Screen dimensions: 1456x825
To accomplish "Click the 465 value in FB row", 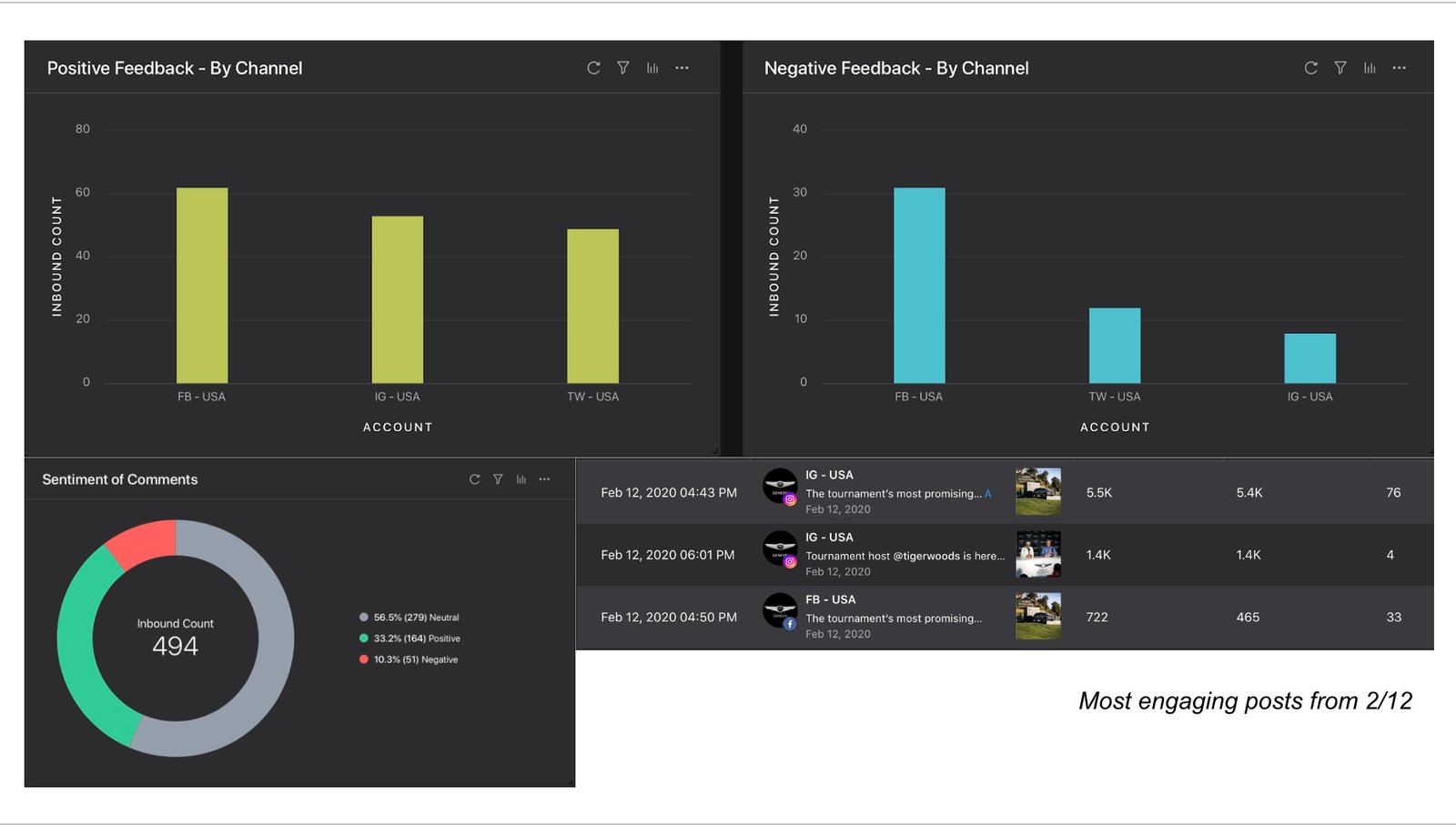I will (1248, 618).
